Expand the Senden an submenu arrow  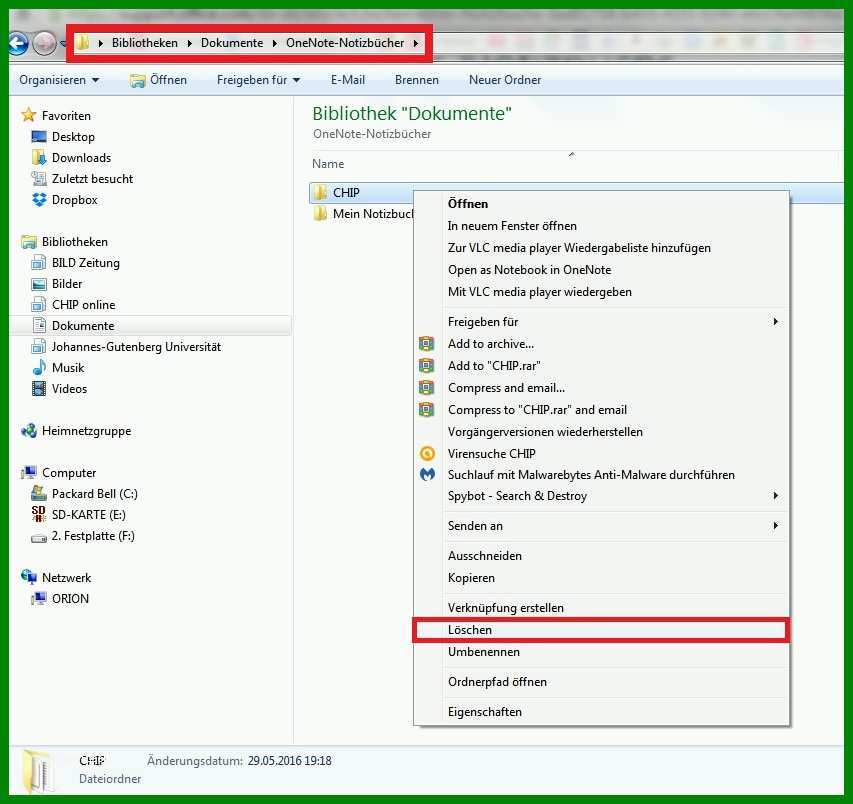[x=775, y=525]
